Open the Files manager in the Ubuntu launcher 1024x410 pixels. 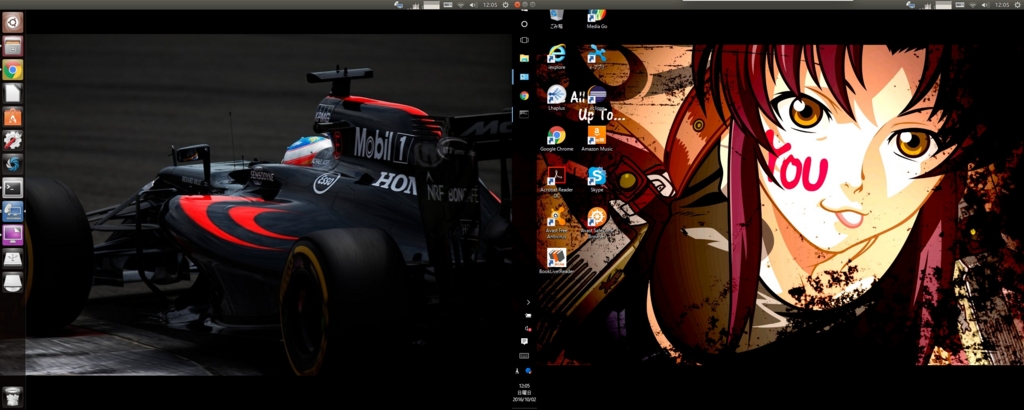(12, 46)
